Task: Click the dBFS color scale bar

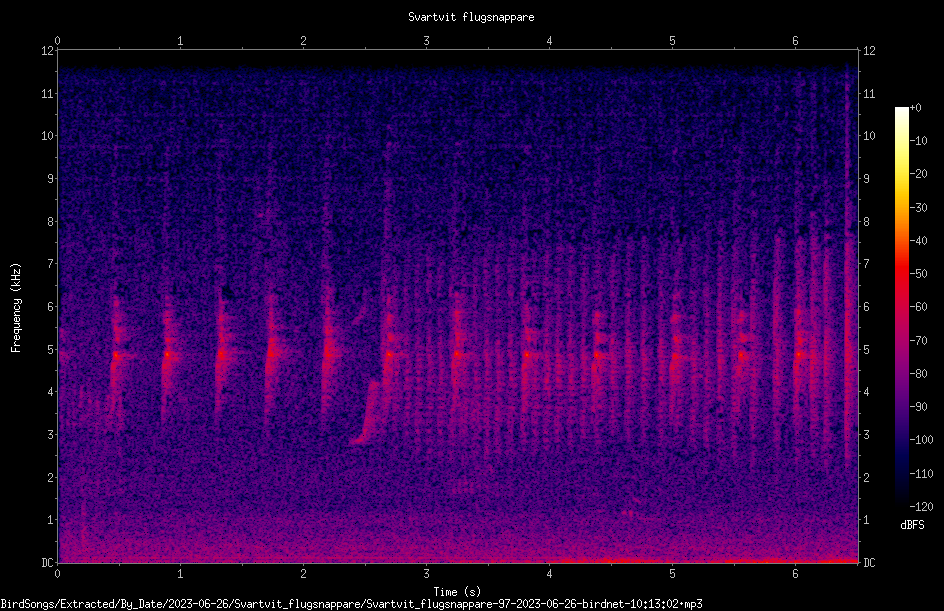Action: point(901,307)
